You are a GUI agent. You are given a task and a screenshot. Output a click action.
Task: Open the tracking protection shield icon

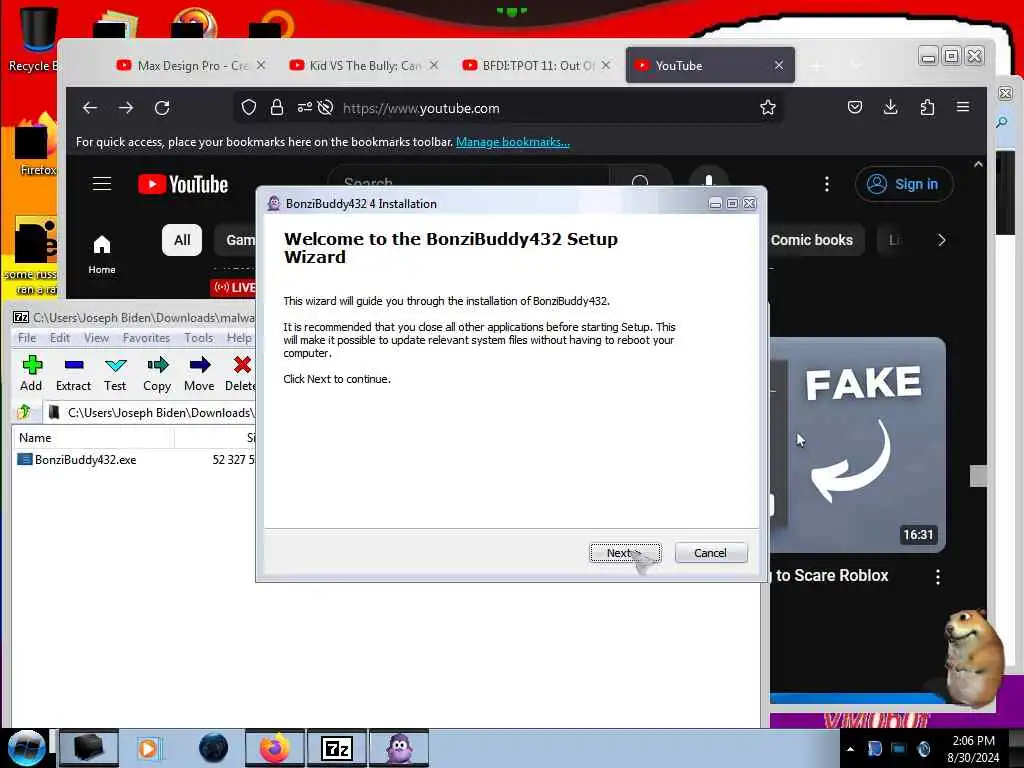[249, 108]
